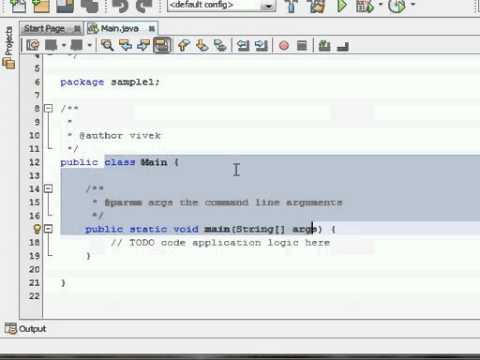Open the Output panel at bottom
This screenshot has width=480, height=360.
25,329
